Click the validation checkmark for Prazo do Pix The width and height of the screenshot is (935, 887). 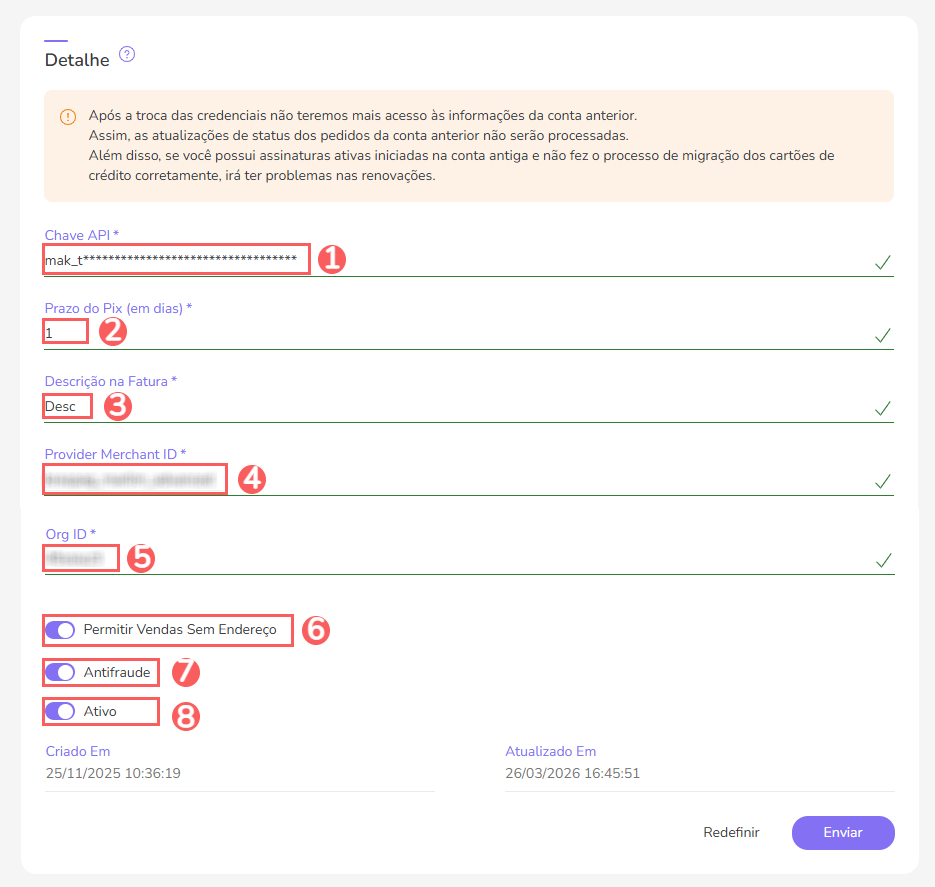point(881,336)
